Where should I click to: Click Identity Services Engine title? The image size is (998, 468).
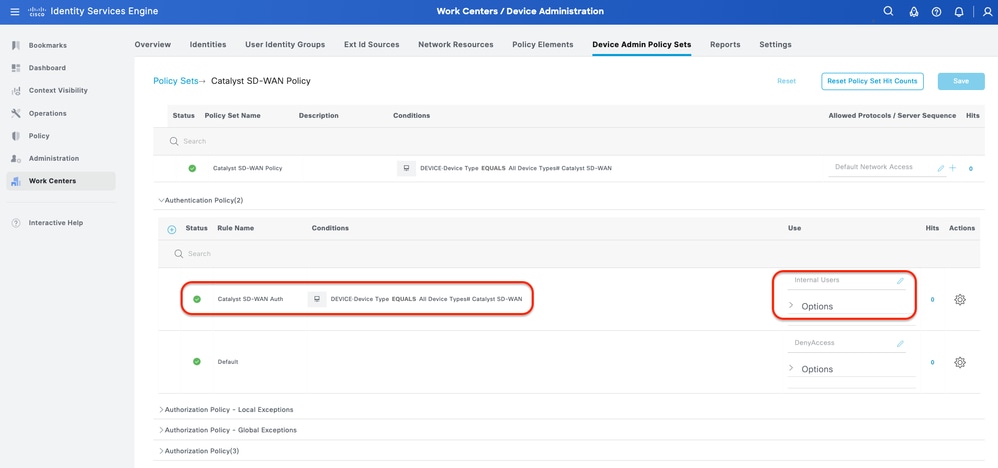click(x=104, y=11)
